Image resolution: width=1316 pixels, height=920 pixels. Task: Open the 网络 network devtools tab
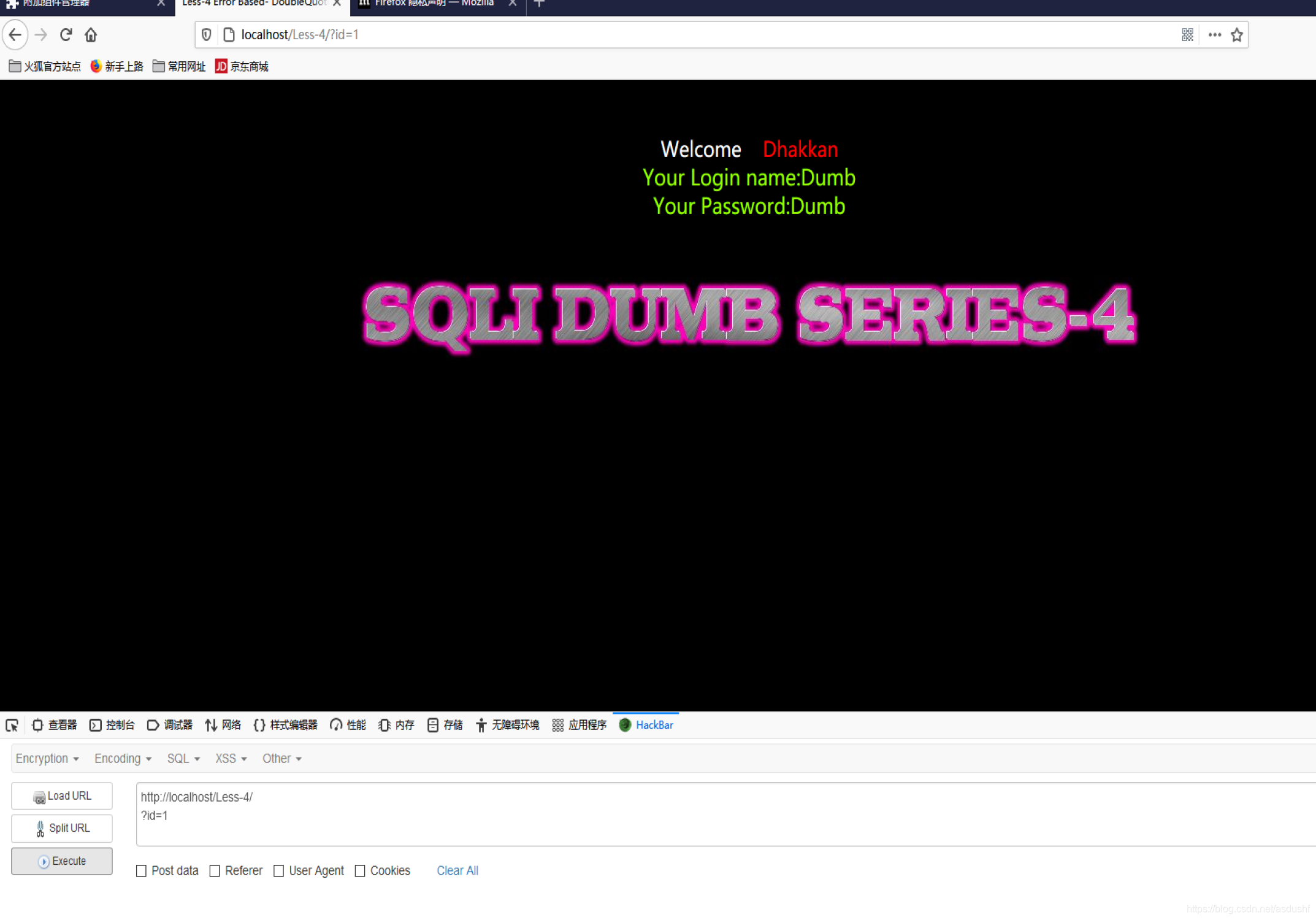(223, 725)
